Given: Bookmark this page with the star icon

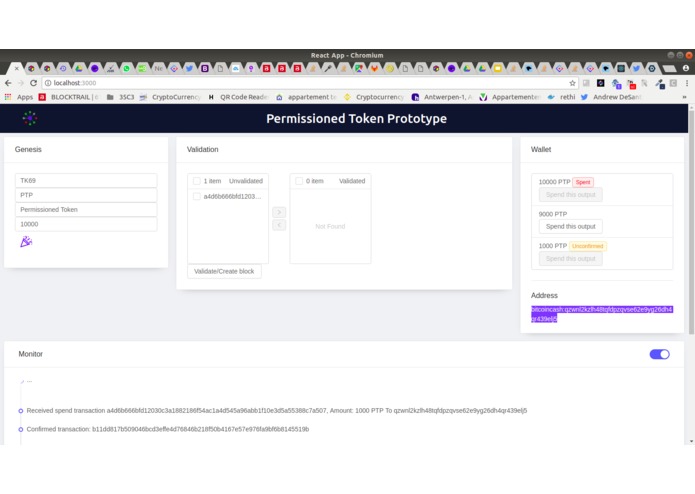Looking at the screenshot, I should 572,83.
